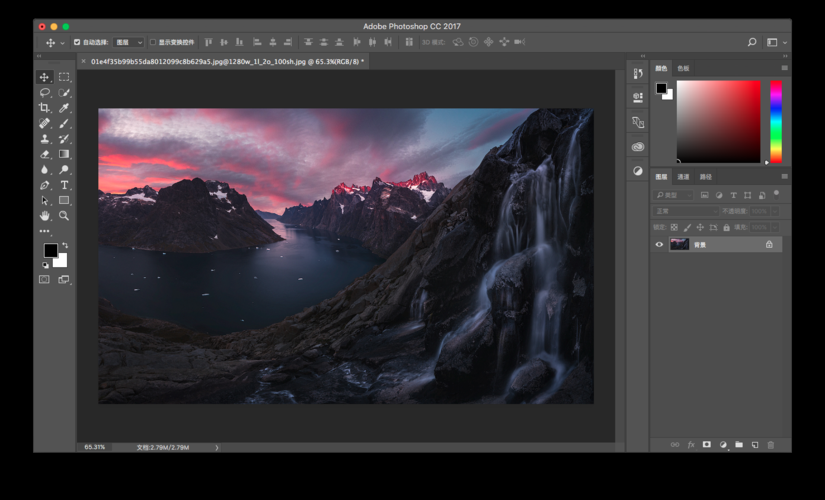Open the Layers panel options menu
The width and height of the screenshot is (825, 500).
[x=784, y=177]
